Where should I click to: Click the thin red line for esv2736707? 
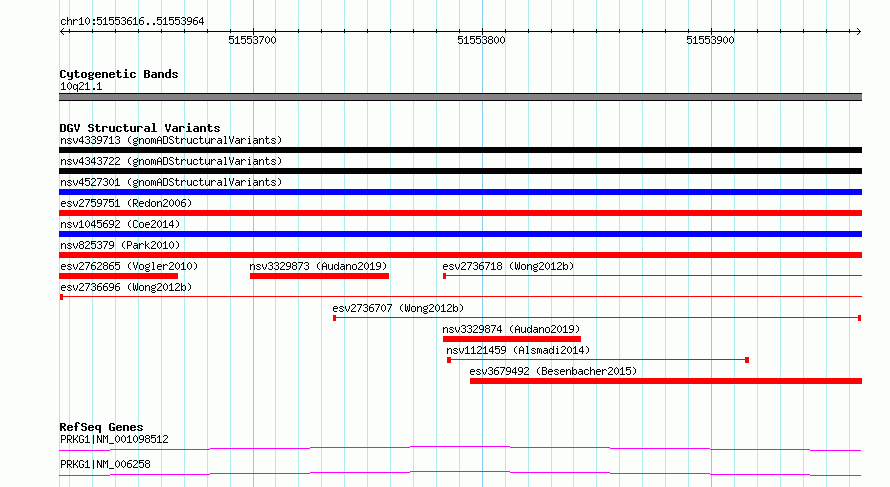pos(597,318)
